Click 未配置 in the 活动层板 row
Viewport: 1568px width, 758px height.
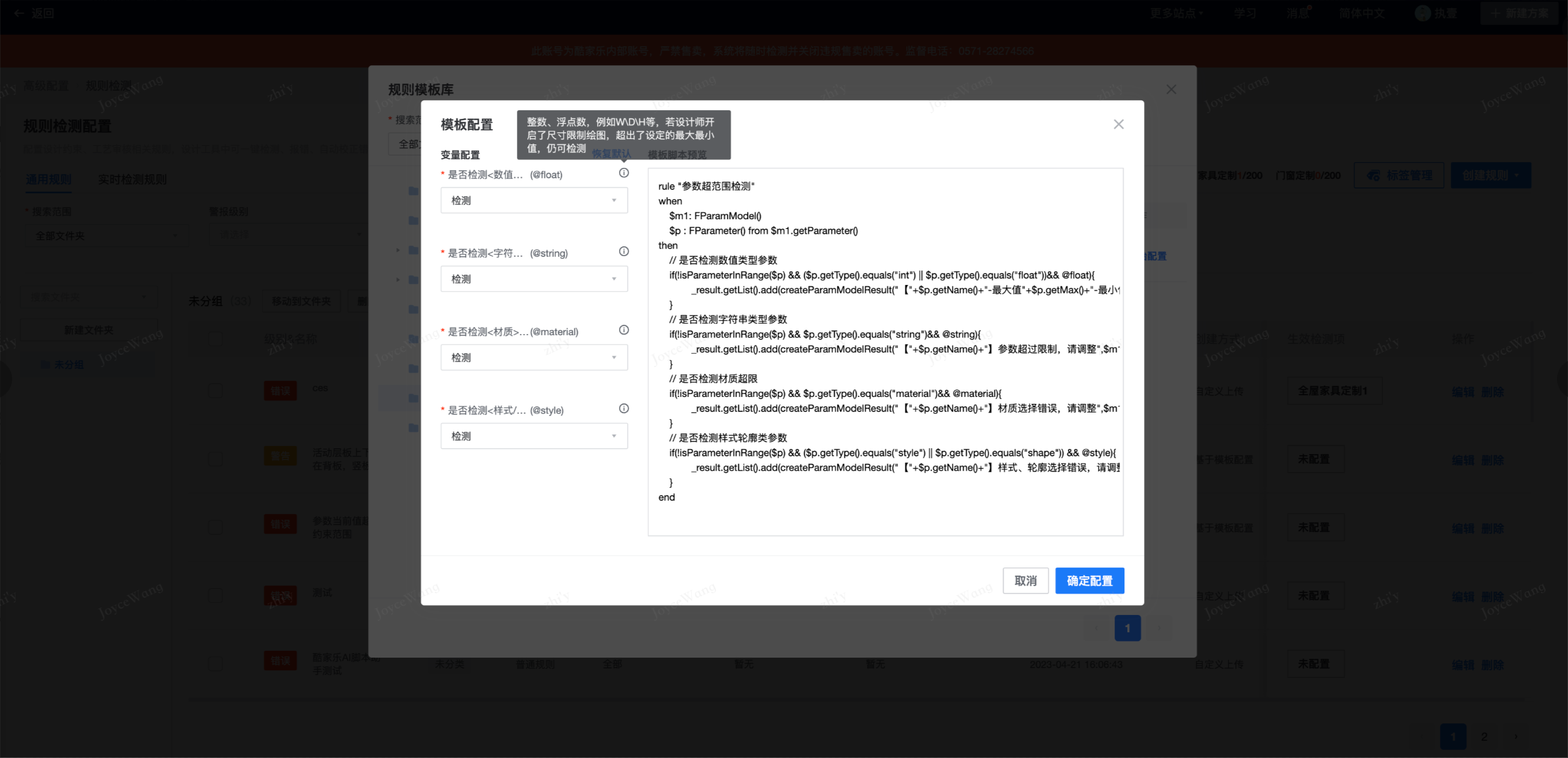click(1315, 459)
